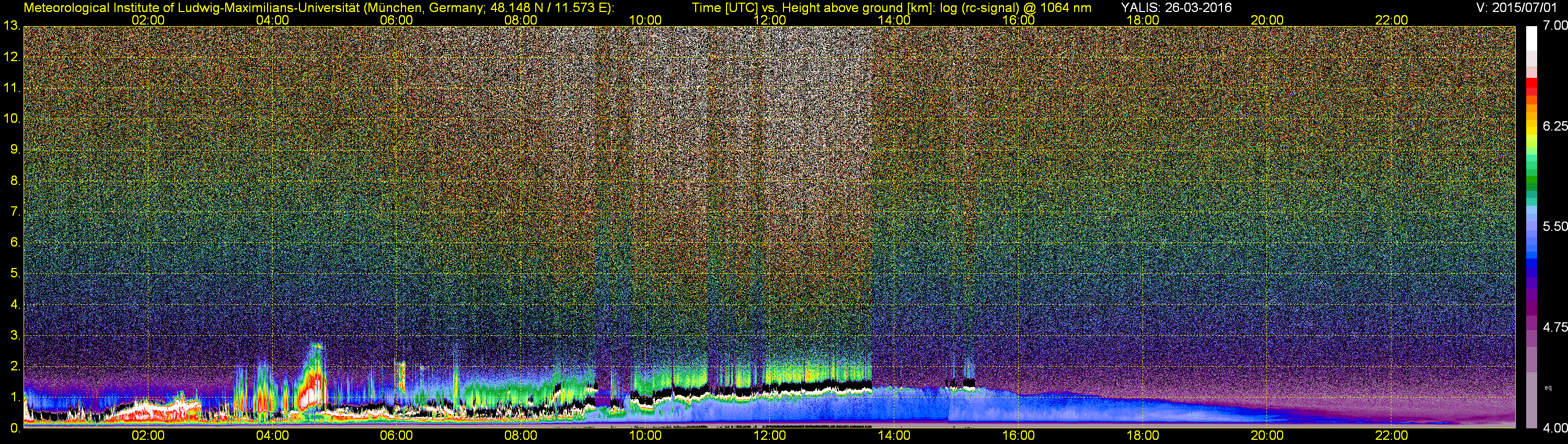Click the 04:00 label on the upper time axis
This screenshot has height=444, width=1568.
[272, 20]
